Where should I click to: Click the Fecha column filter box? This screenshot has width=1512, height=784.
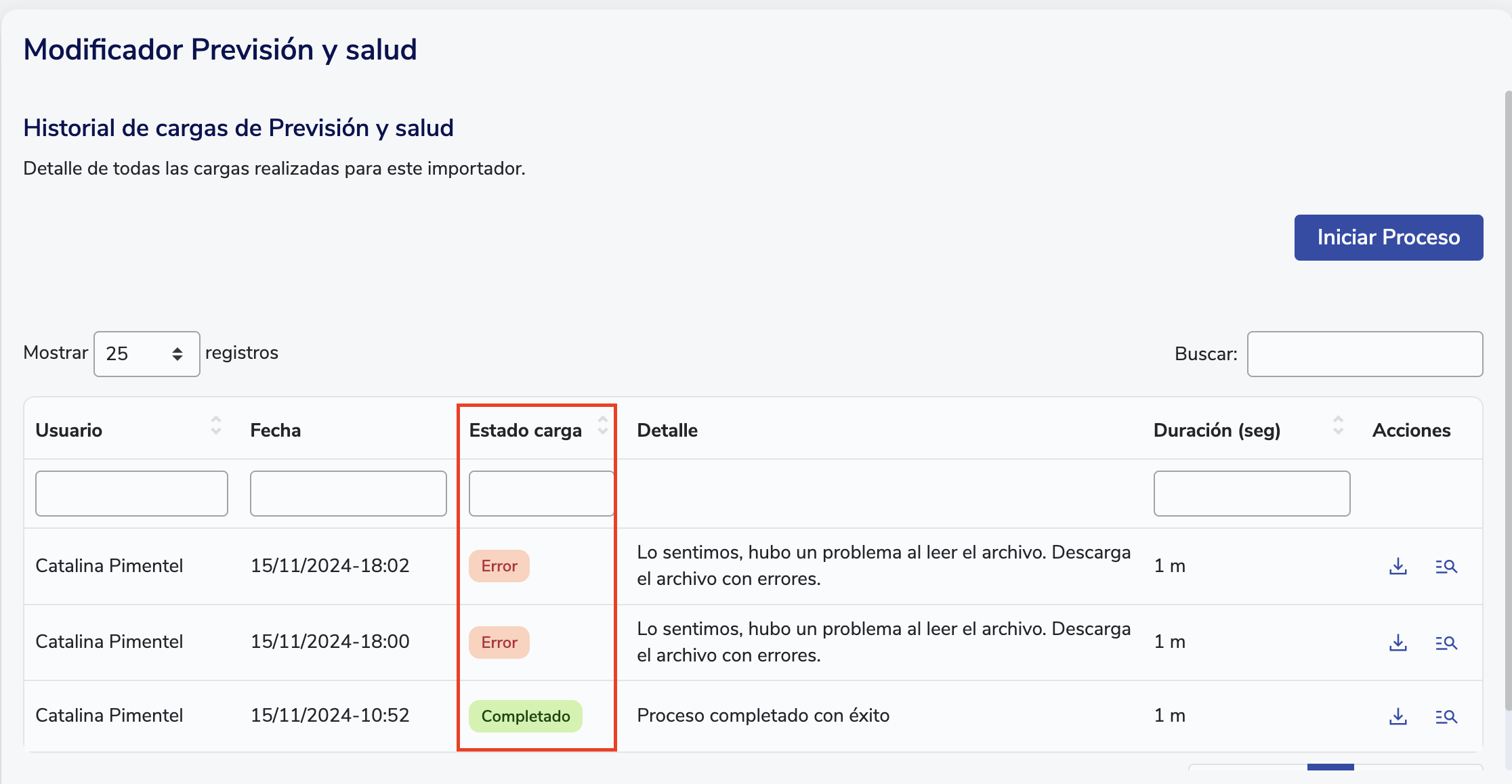click(348, 494)
